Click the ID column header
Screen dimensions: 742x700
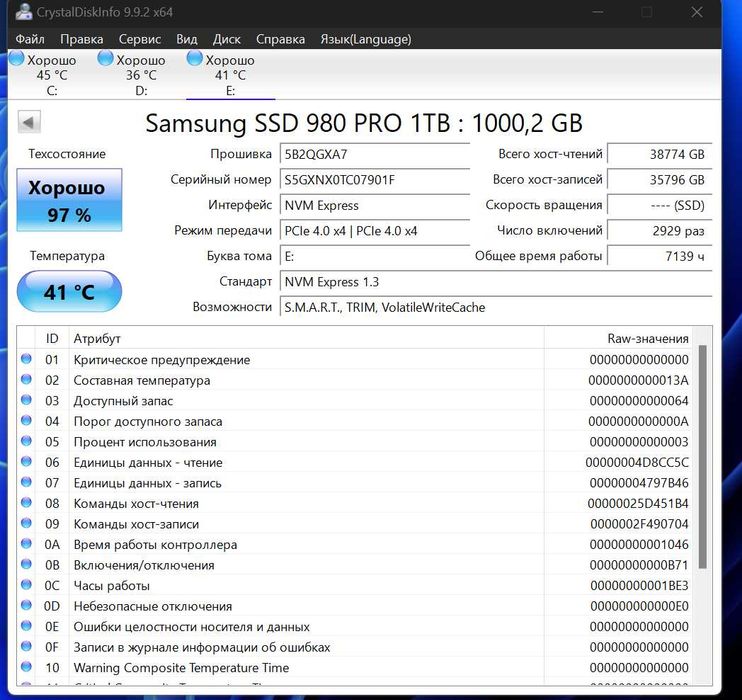coord(52,338)
